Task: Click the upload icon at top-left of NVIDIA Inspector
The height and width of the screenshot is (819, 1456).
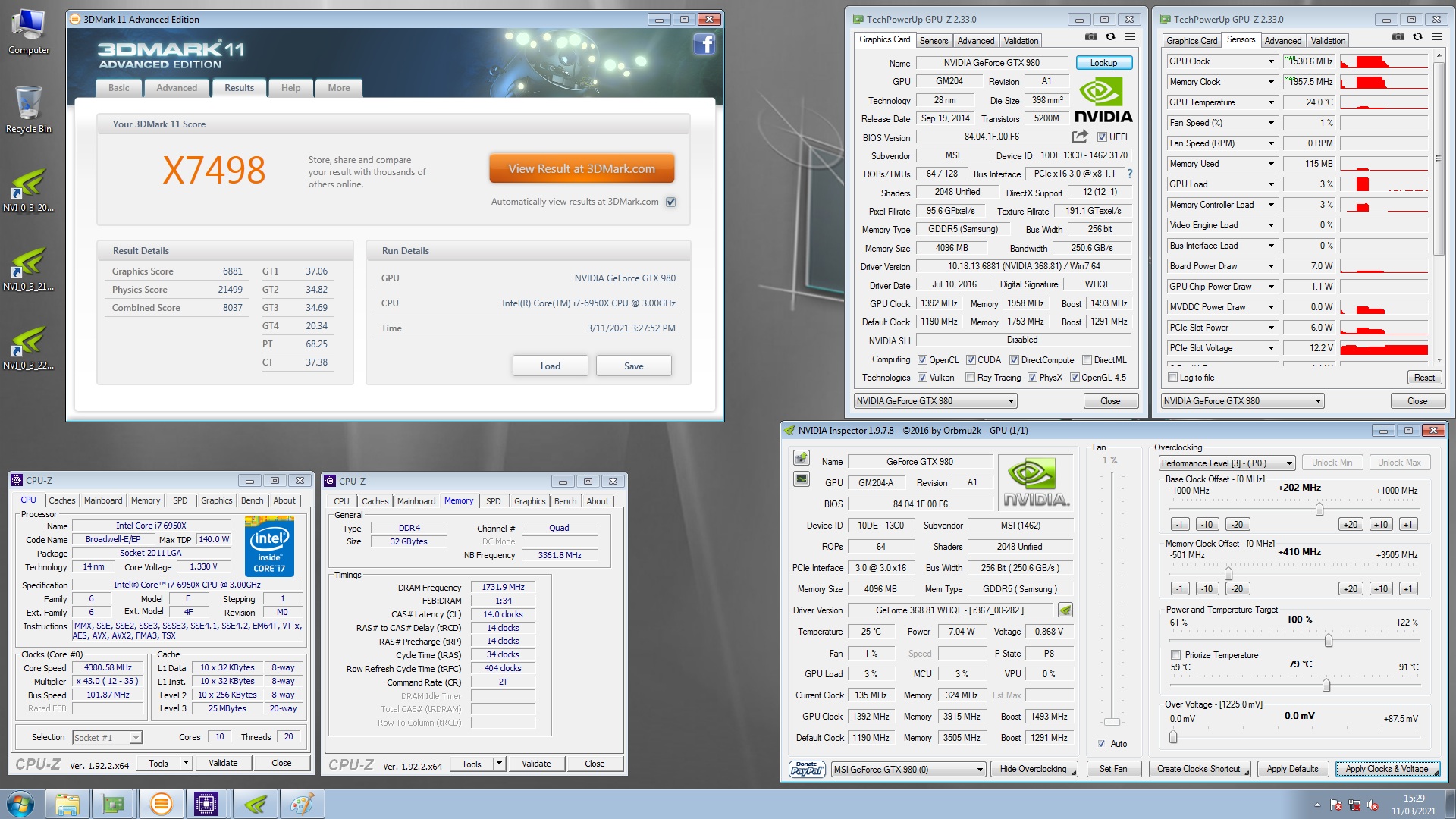Action: click(802, 457)
